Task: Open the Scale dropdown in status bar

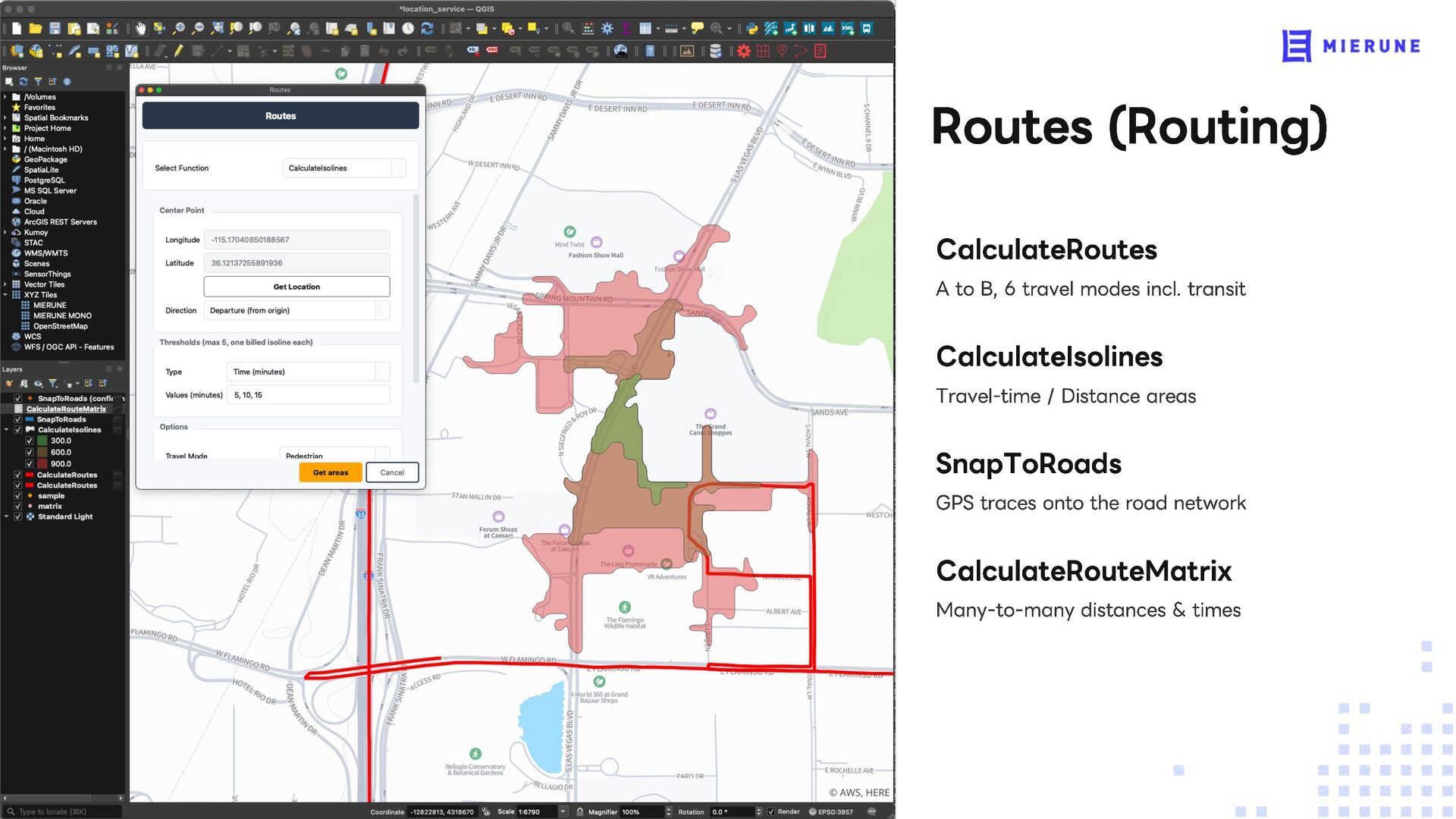Action: [563, 811]
